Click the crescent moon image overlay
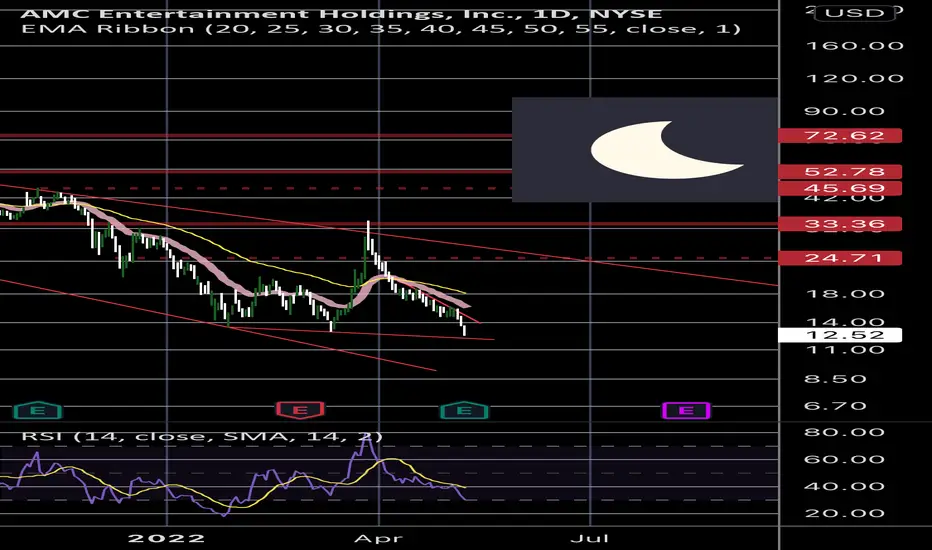Viewport: 932px width, 550px height. coord(645,150)
